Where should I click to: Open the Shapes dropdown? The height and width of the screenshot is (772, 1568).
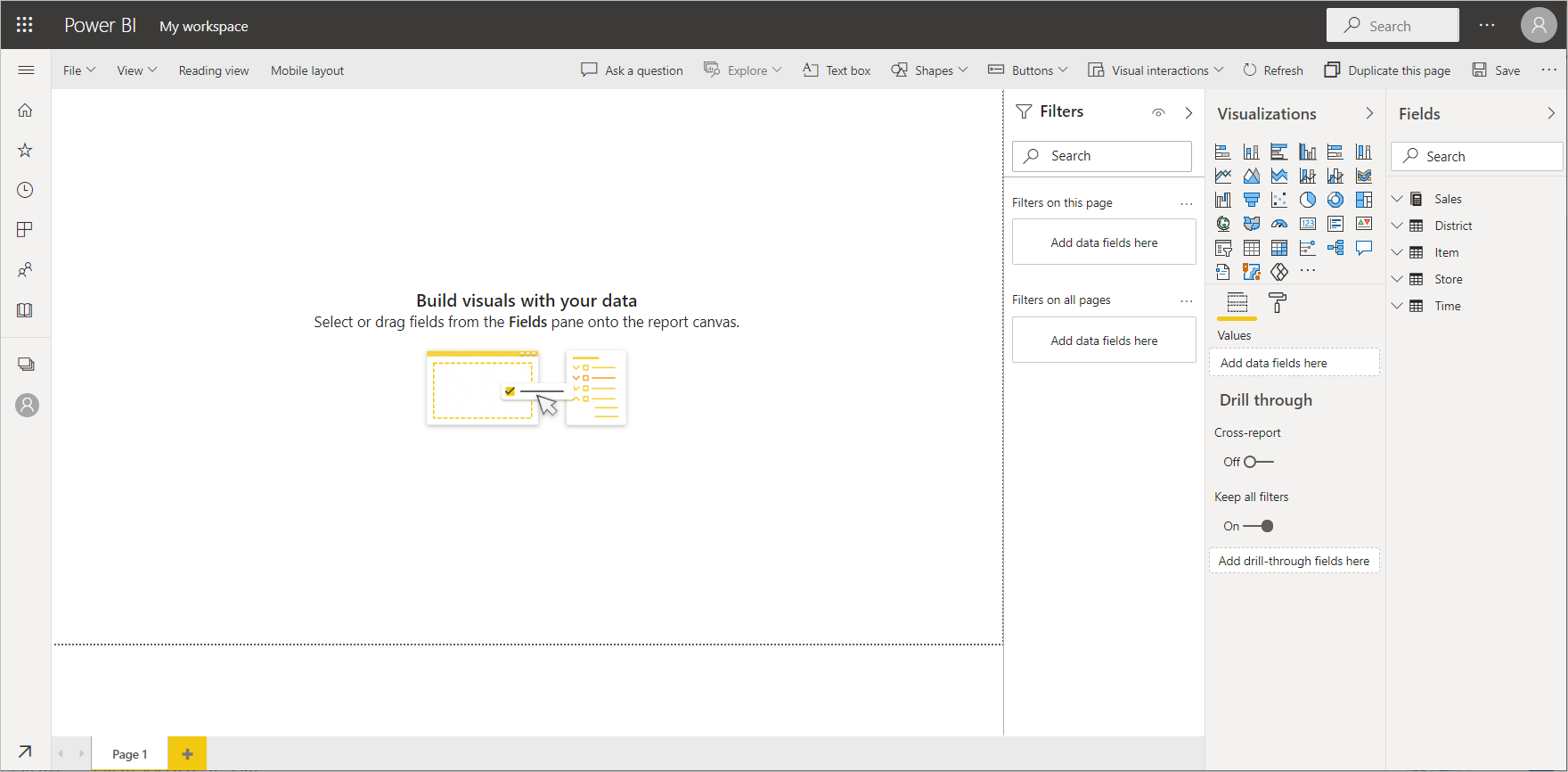[x=929, y=70]
